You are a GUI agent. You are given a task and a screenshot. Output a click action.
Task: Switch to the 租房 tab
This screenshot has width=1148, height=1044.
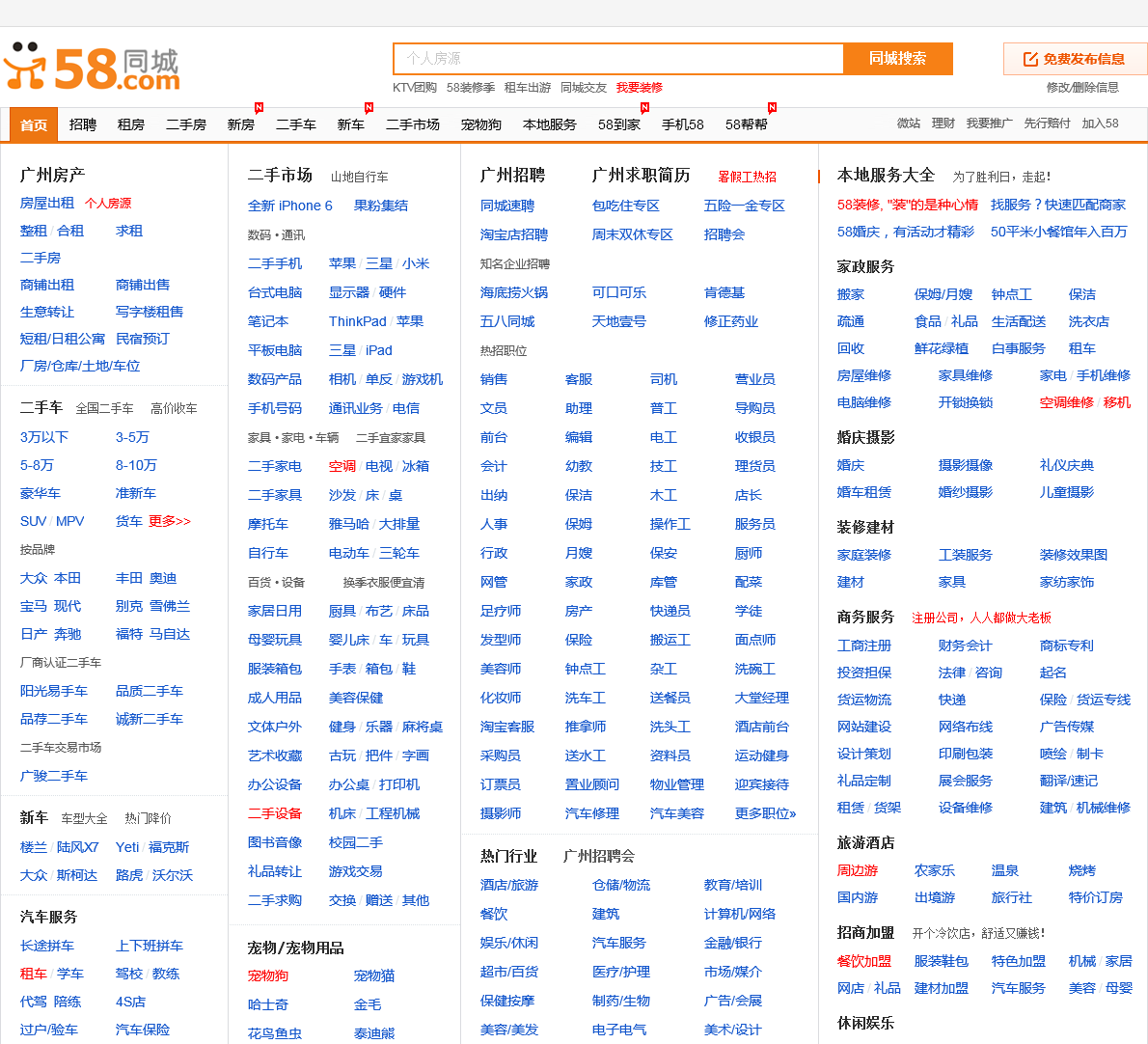pos(131,124)
